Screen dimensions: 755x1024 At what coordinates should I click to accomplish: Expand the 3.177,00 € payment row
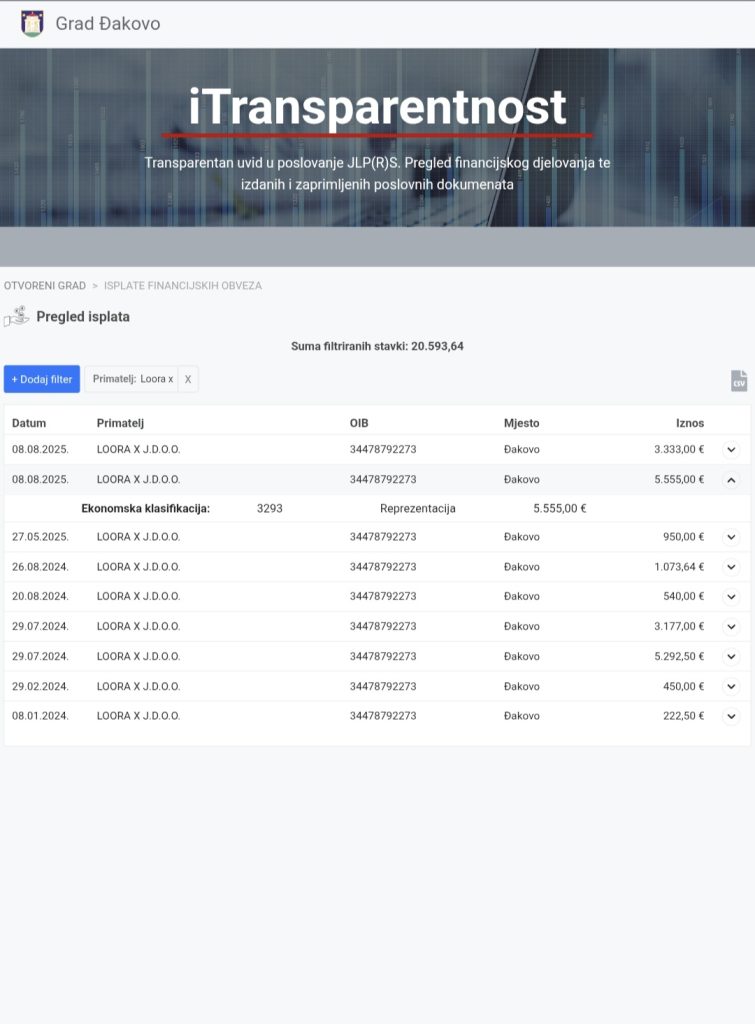coord(731,627)
